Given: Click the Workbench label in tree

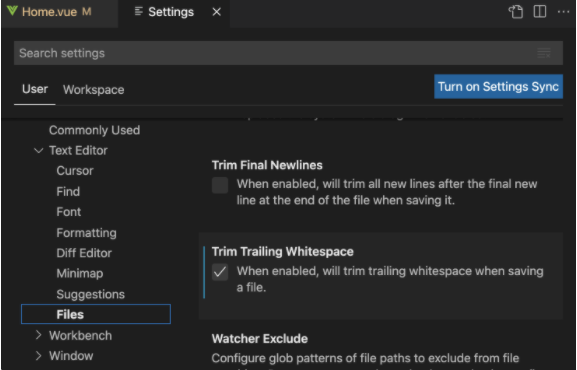Looking at the screenshot, I should (x=81, y=336).
